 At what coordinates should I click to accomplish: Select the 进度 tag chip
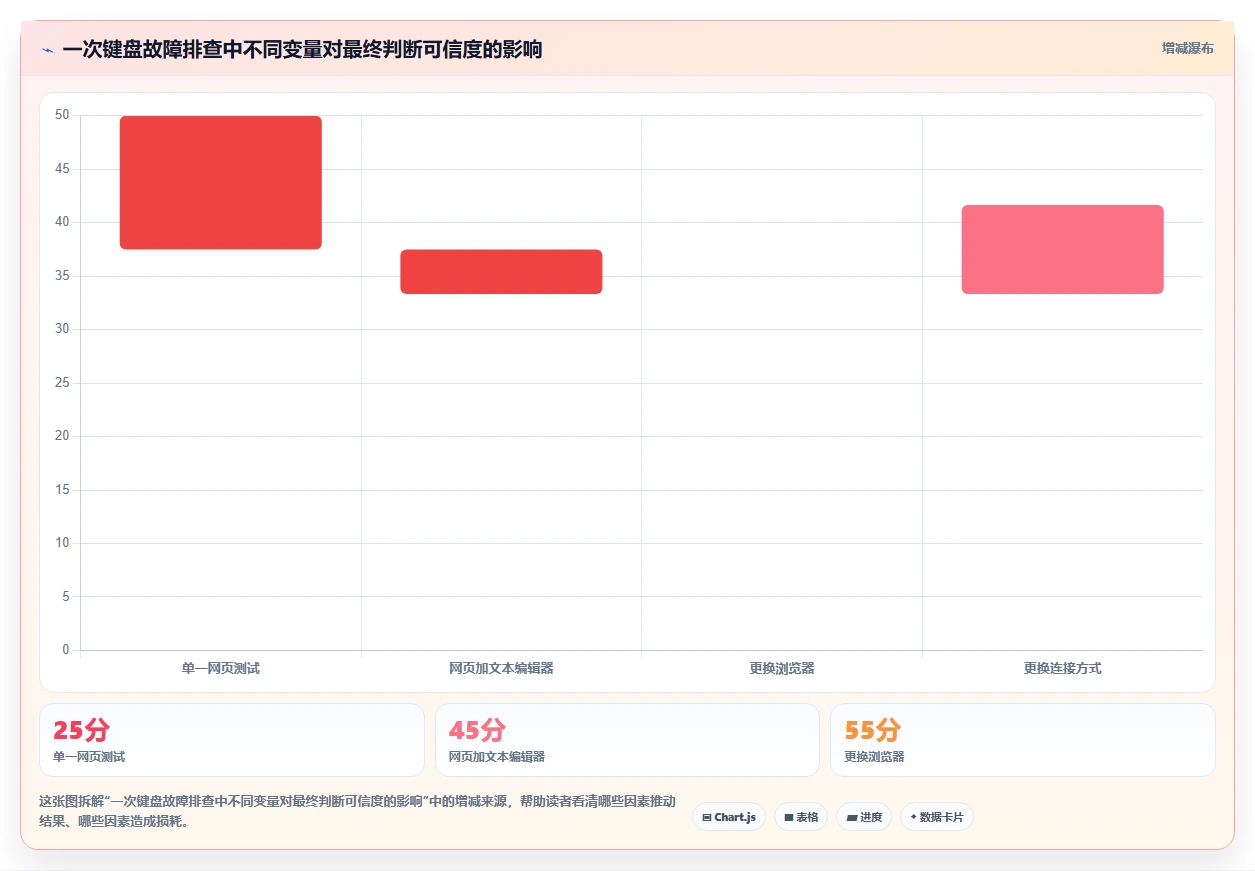pyautogui.click(x=864, y=817)
